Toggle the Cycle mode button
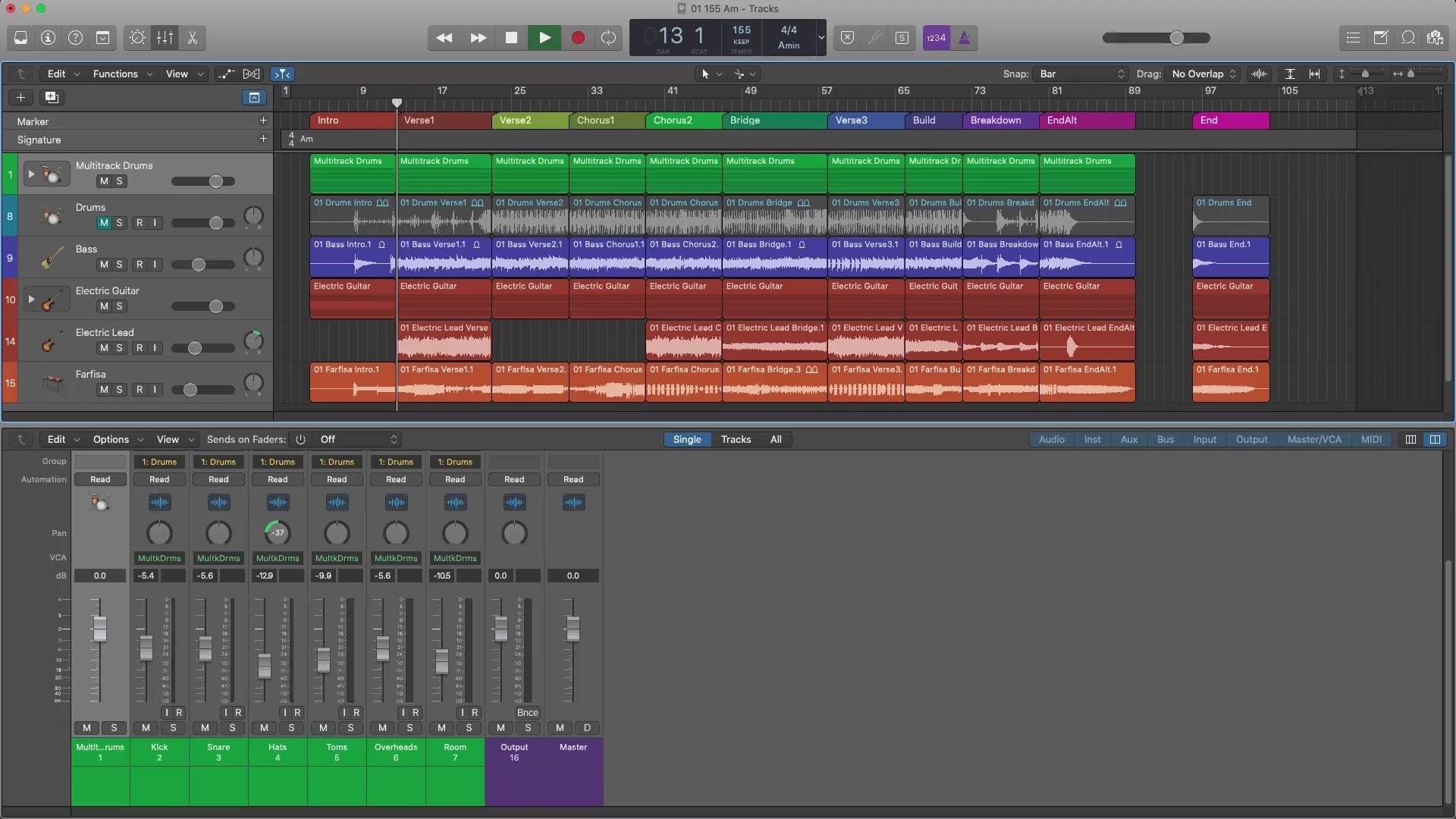This screenshot has width=1456, height=819. point(608,38)
